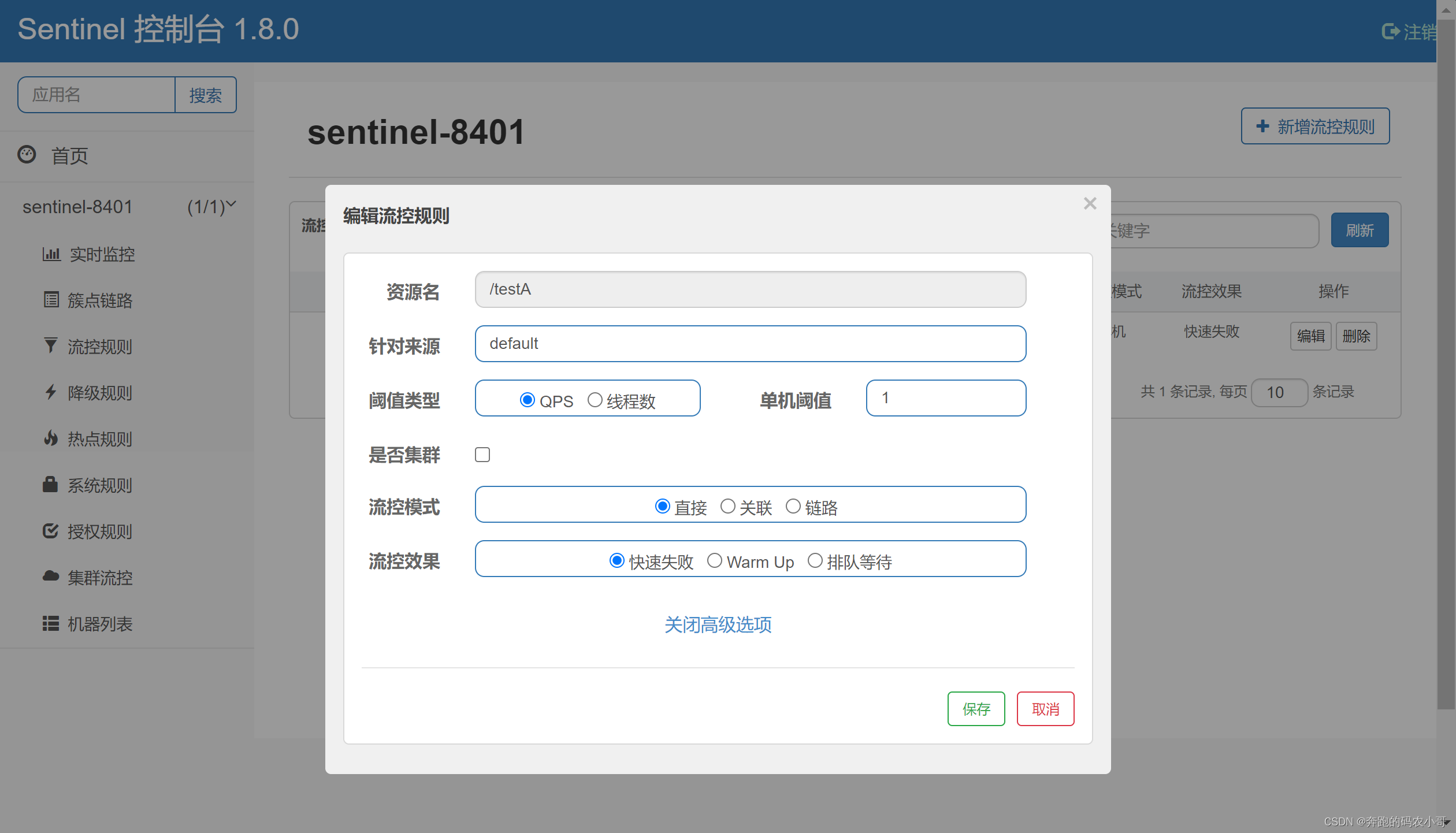Viewport: 1456px width, 833px height.
Task: Toggle the 是否集群 checkbox
Action: coord(482,455)
